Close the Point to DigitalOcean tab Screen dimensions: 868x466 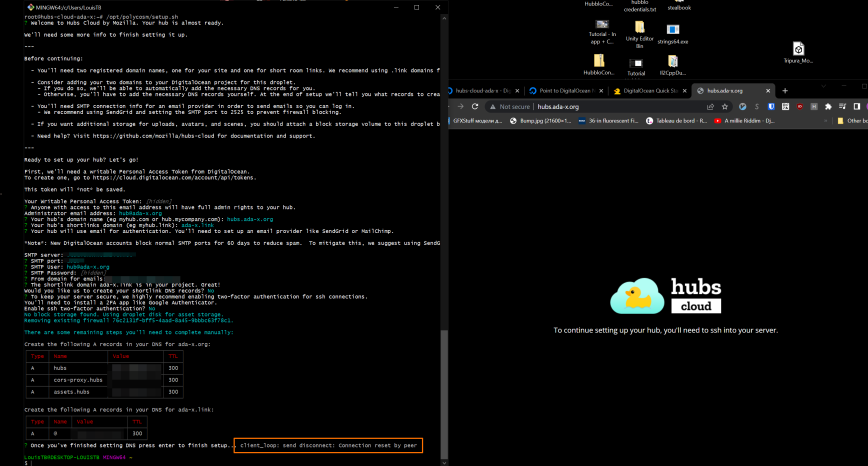[x=601, y=91]
